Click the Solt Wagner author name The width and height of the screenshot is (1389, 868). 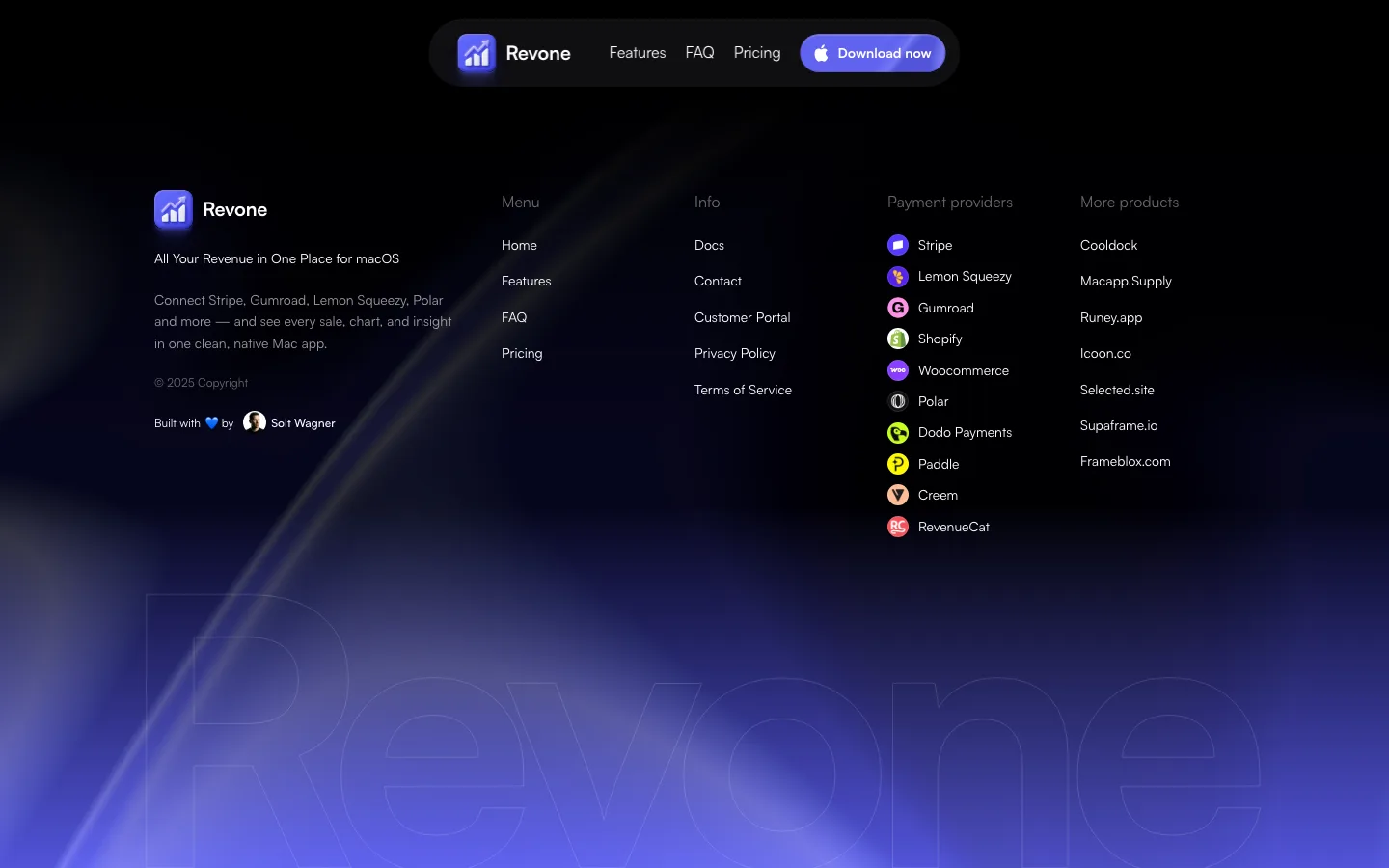303,423
